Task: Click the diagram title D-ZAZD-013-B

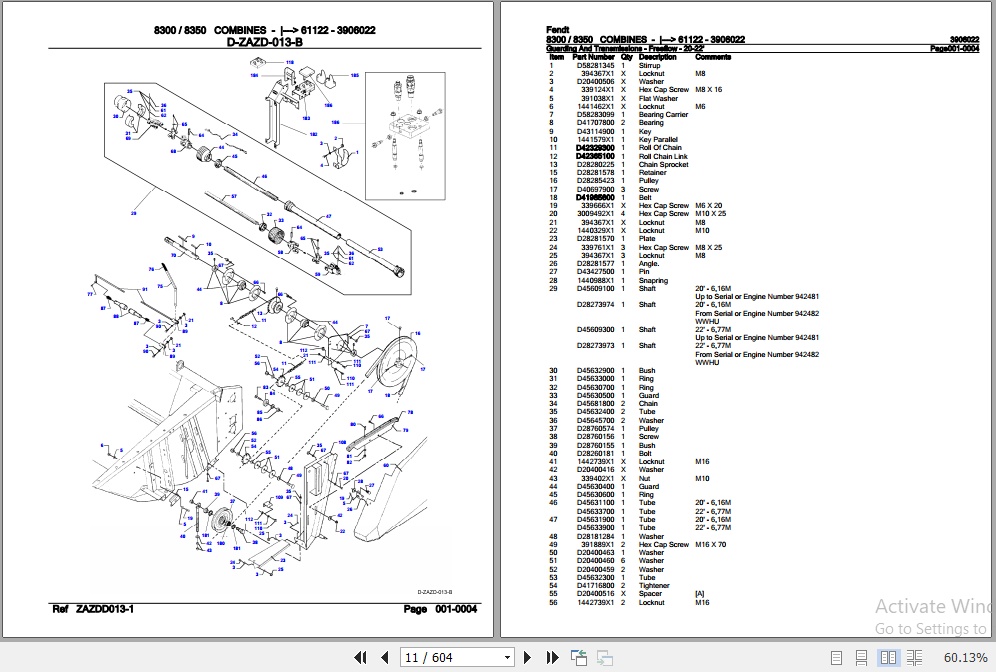Action: 264,43
